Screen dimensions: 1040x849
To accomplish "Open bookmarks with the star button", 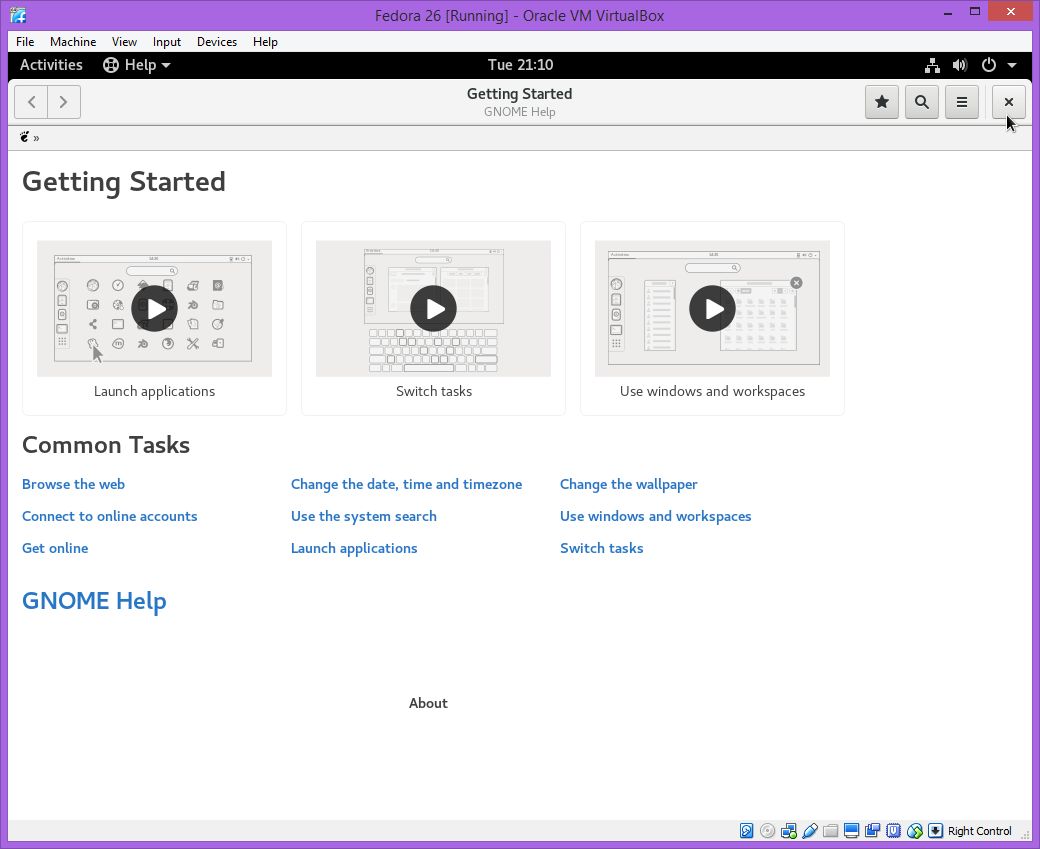I will pyautogui.click(x=881, y=102).
